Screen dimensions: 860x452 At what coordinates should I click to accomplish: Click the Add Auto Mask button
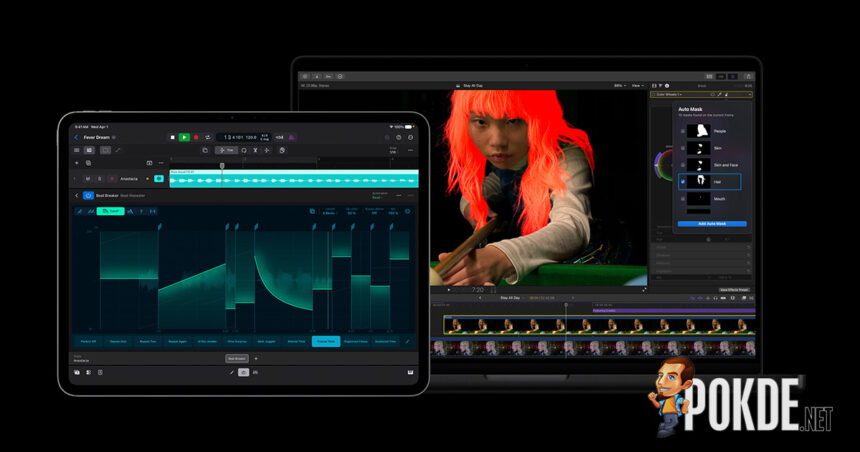[x=712, y=224]
